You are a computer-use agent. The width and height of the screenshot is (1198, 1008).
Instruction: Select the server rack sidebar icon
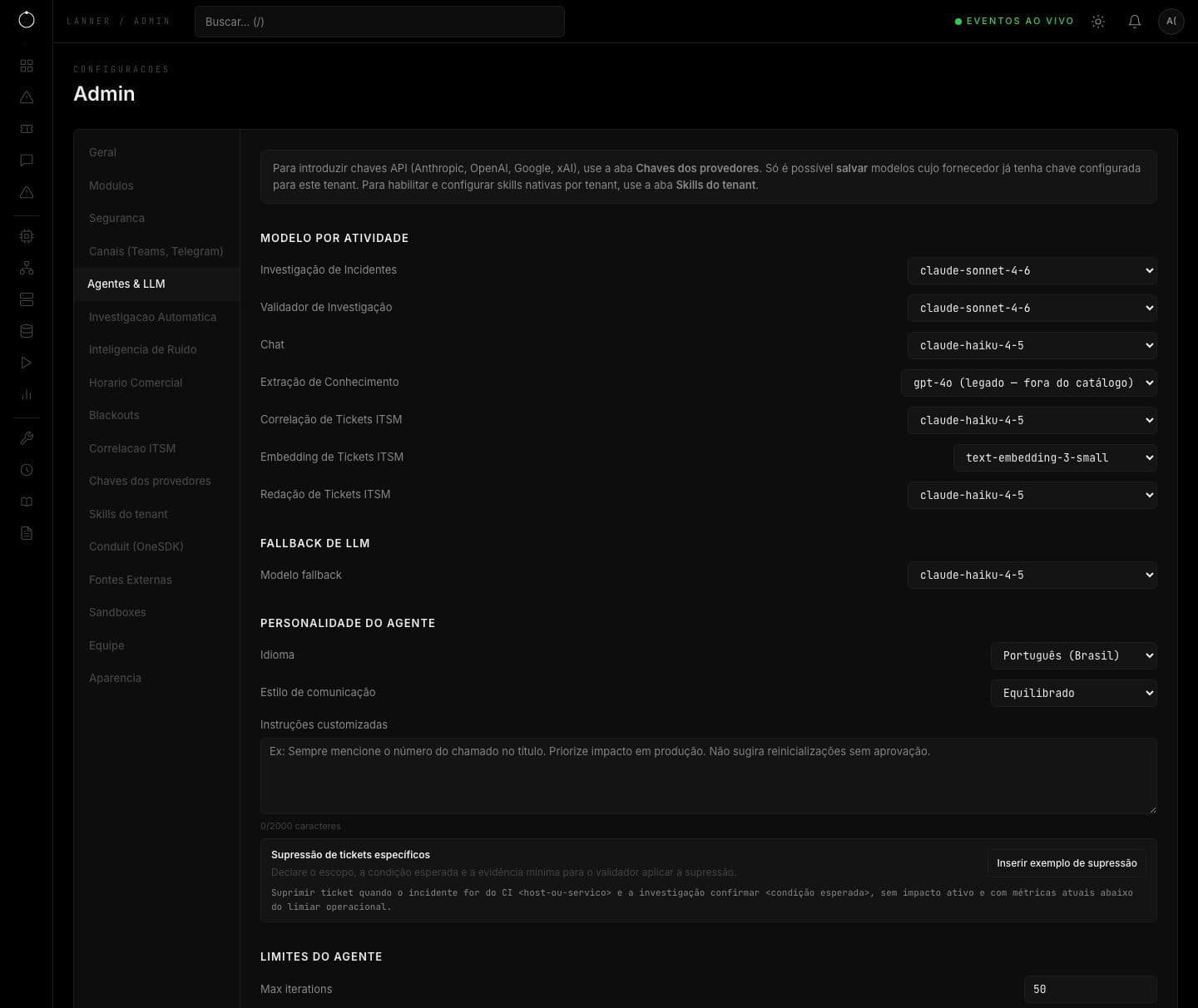(x=27, y=299)
